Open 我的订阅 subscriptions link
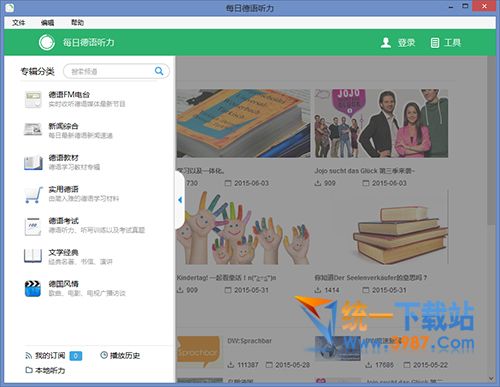This screenshot has height=387, width=500. [x=45, y=356]
